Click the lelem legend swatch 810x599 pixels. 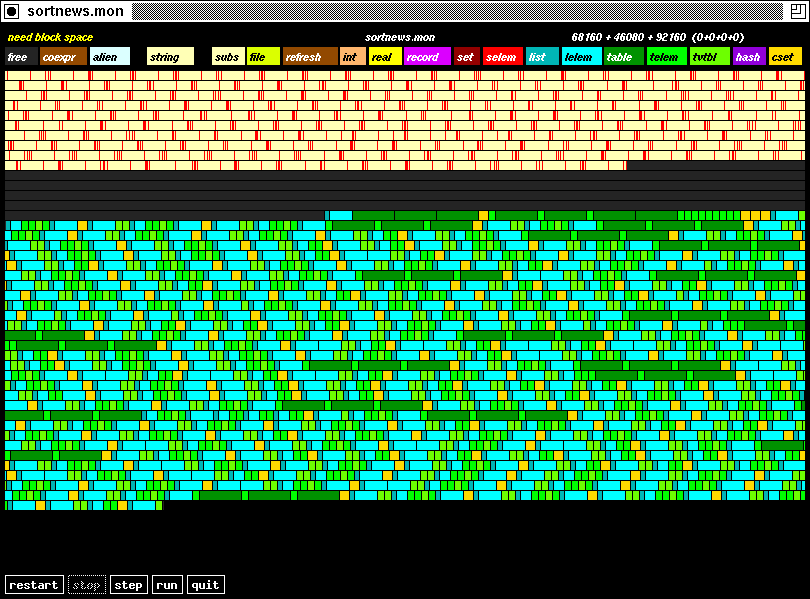582,57
